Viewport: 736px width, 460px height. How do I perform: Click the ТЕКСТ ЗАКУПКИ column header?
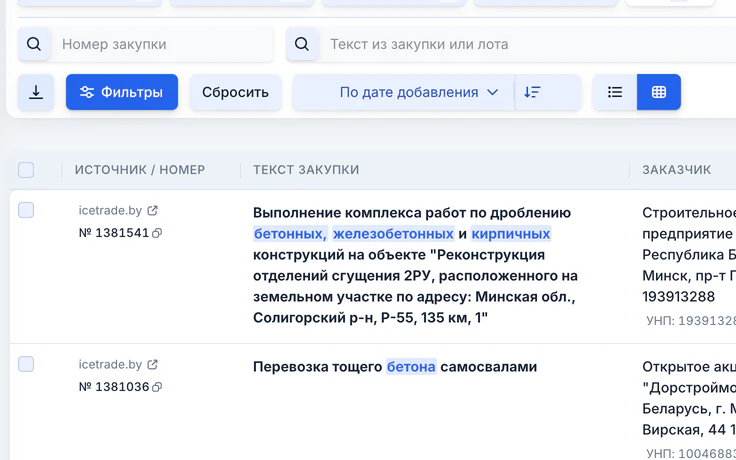pyautogui.click(x=306, y=169)
